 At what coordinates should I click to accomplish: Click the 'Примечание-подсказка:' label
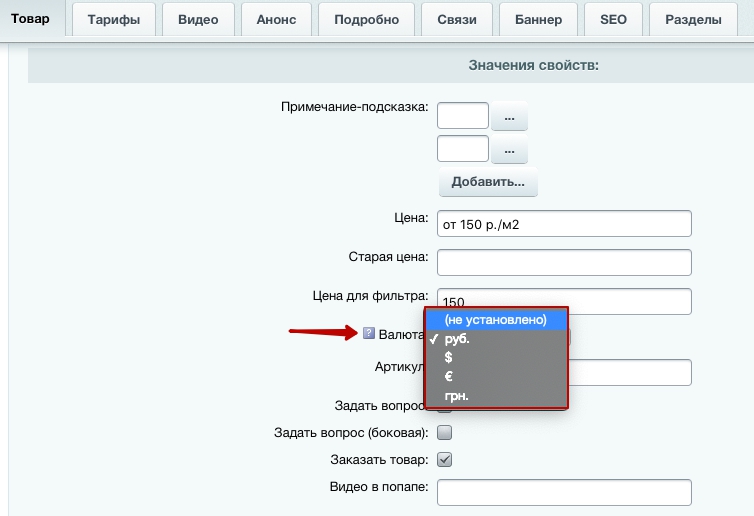pos(354,107)
